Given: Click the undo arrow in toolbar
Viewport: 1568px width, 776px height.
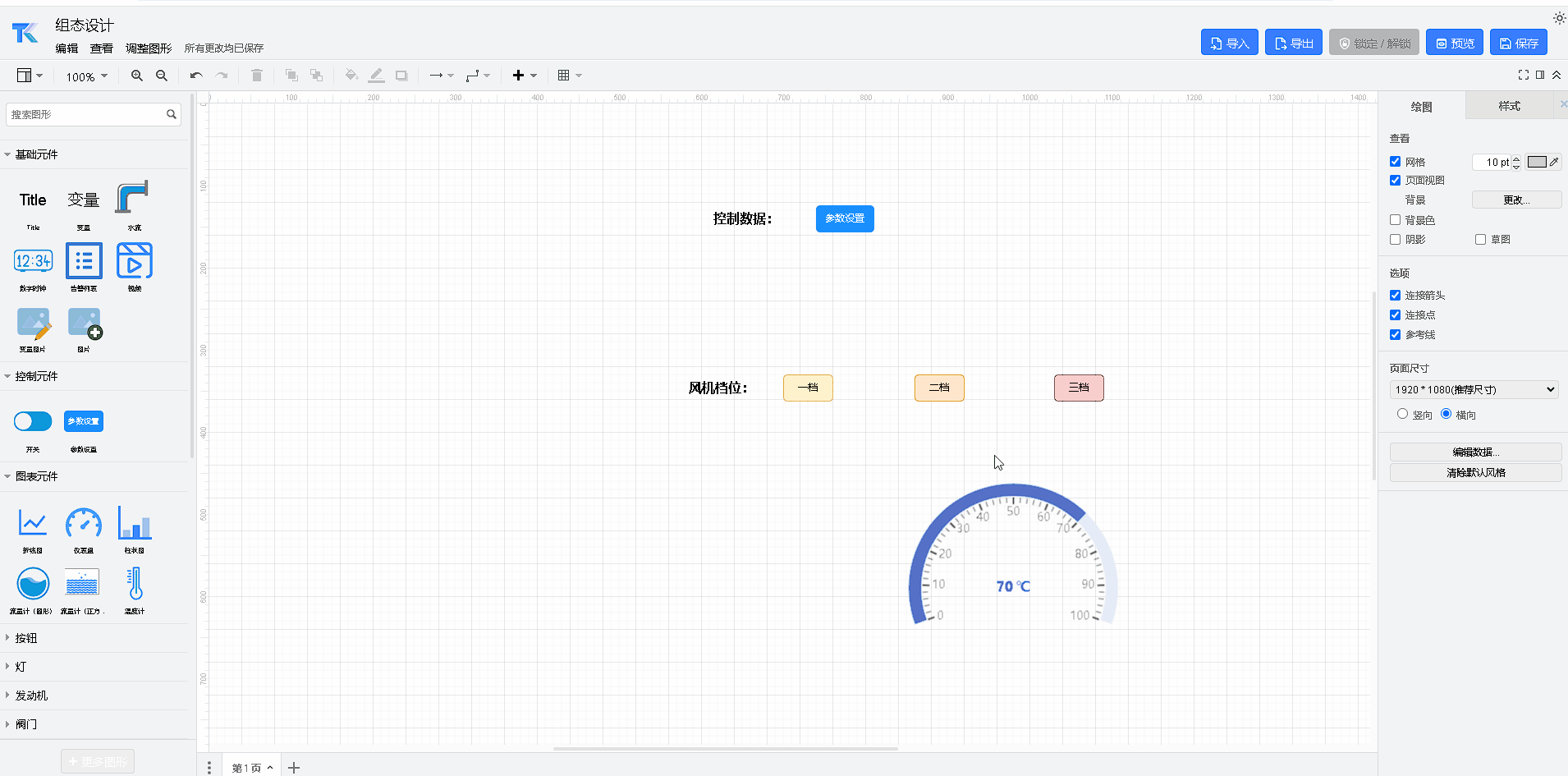Looking at the screenshot, I should 196,76.
